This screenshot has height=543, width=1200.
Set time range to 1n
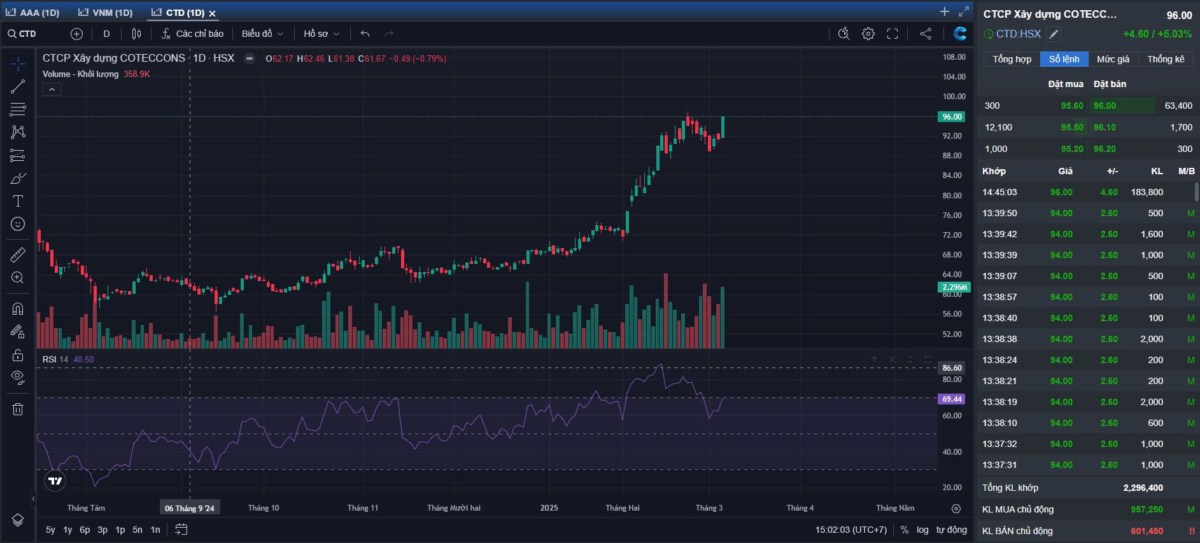click(x=154, y=529)
